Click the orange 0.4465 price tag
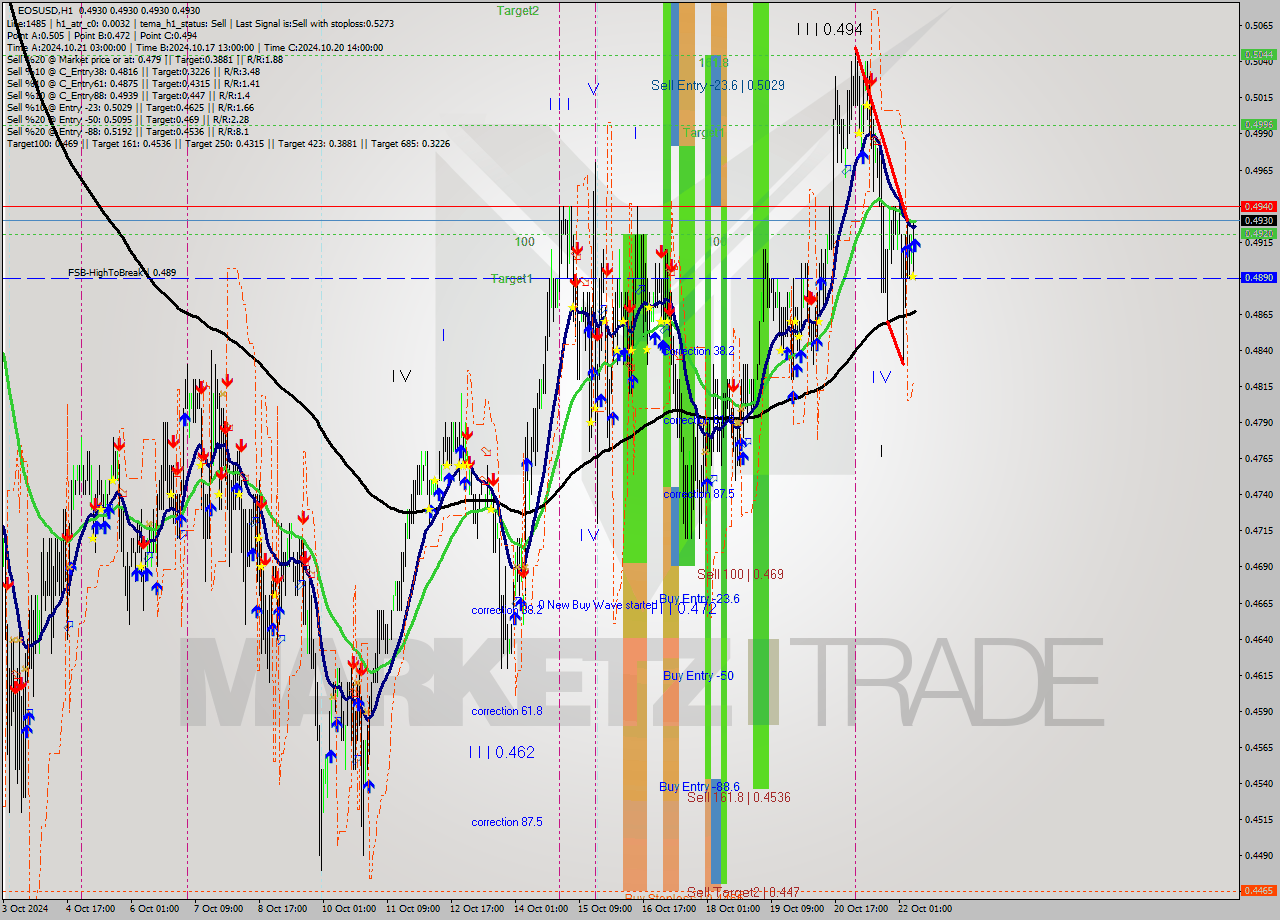 1257,890
